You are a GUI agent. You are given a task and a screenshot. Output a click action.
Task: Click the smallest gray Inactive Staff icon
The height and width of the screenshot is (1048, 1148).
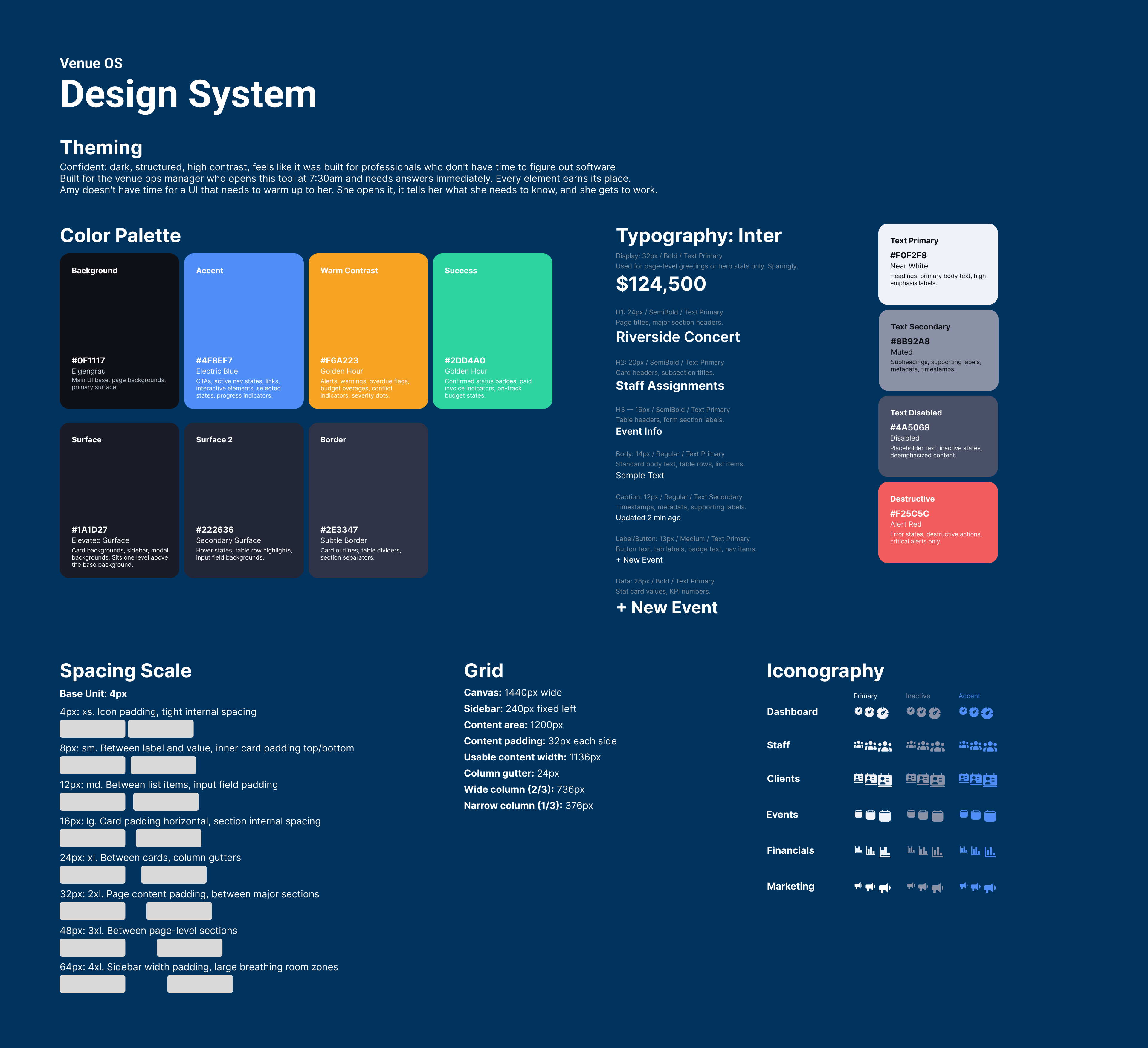(x=911, y=744)
